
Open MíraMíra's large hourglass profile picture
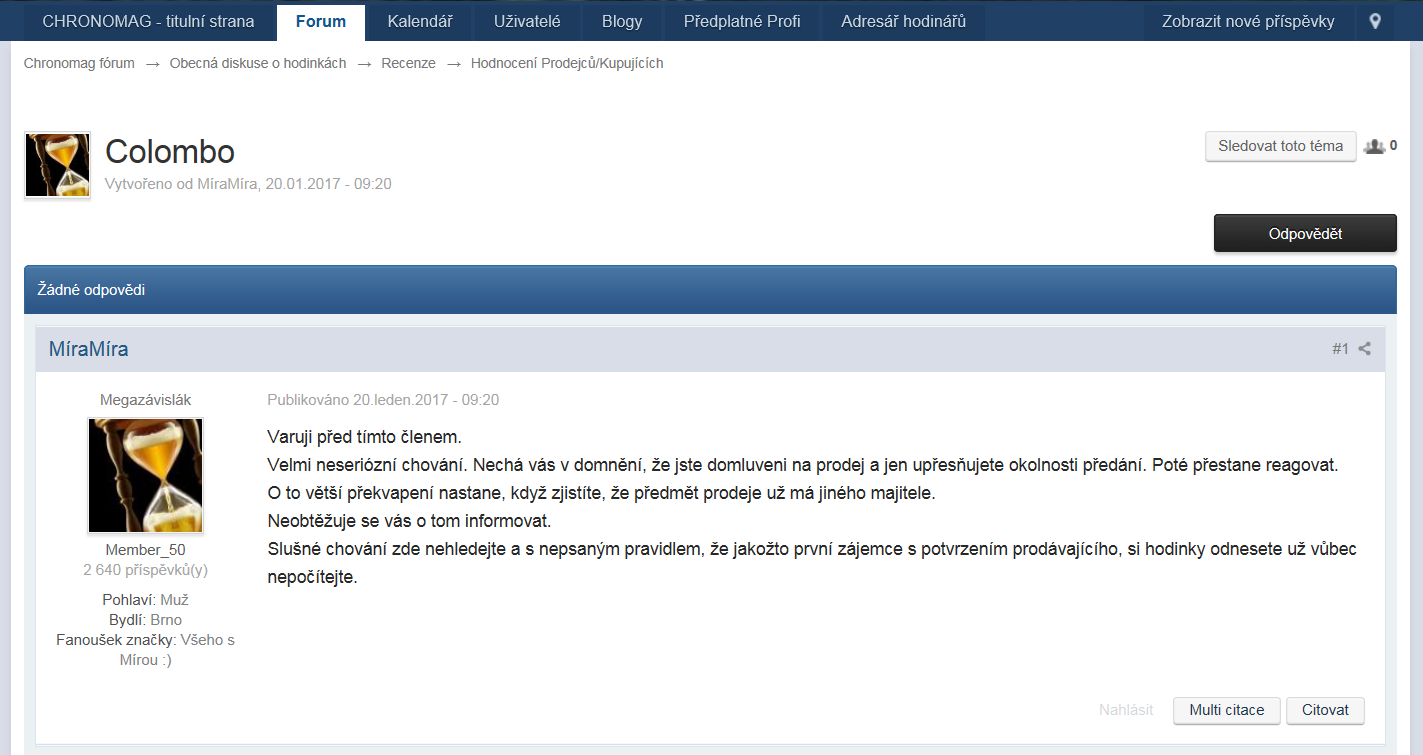pos(146,475)
